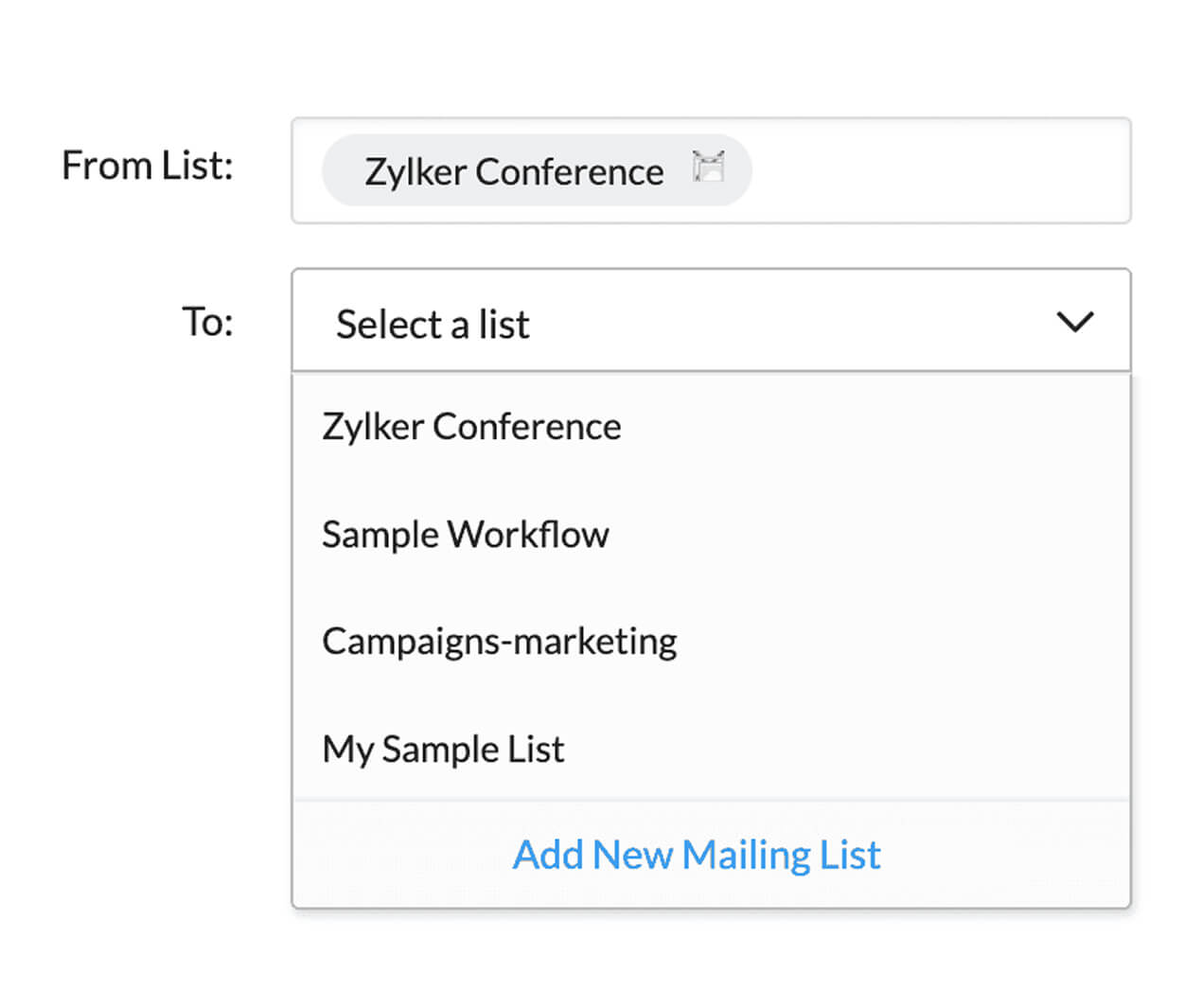Click the "Select a list" placeholder text
Screen dimensions: 1184x1008
[x=433, y=325]
